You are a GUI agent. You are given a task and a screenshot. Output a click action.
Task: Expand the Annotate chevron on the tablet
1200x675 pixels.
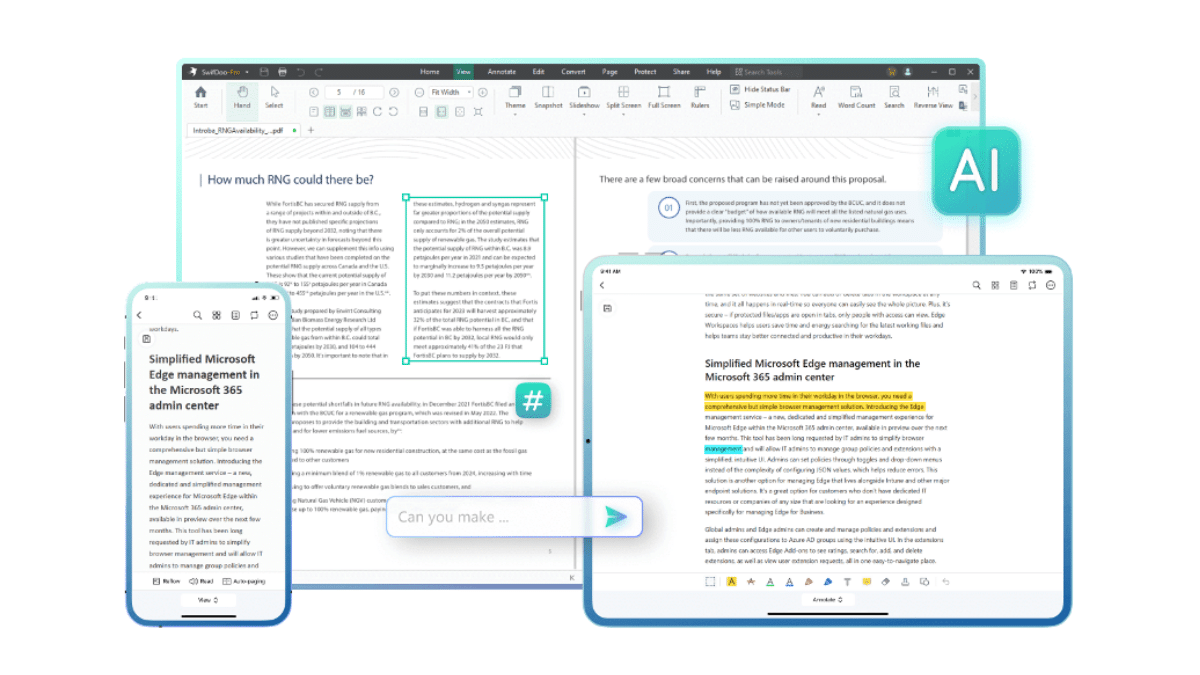click(x=838, y=600)
